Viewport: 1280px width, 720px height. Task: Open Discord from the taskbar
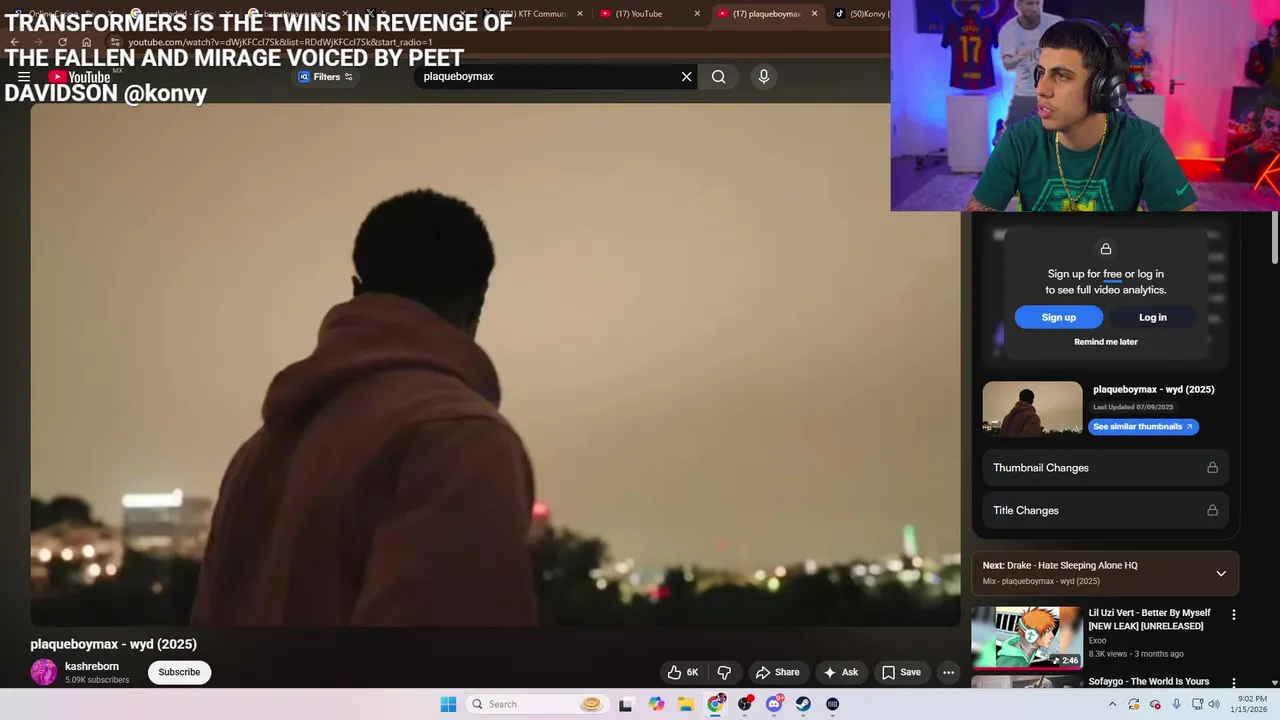pyautogui.click(x=774, y=704)
